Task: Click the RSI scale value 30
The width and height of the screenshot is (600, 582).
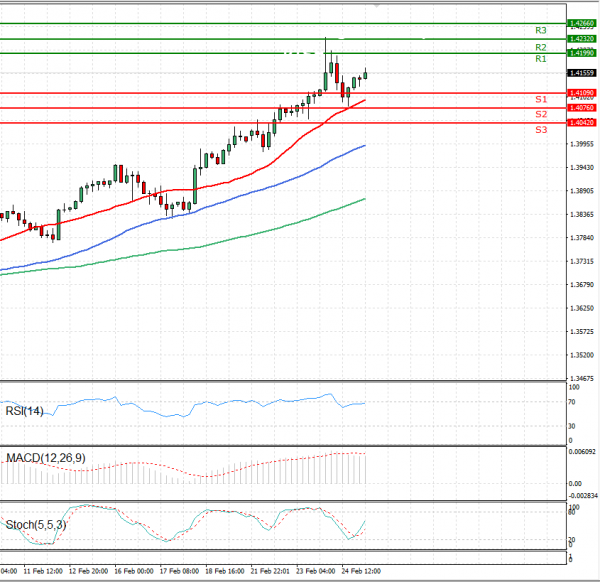Action: pos(572,426)
